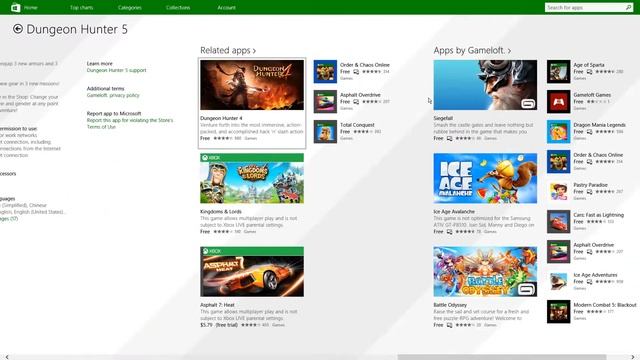This screenshot has width=640, height=360.
Task: Click Cars: Fast as Lightning title text
Action: pyautogui.click(x=599, y=215)
